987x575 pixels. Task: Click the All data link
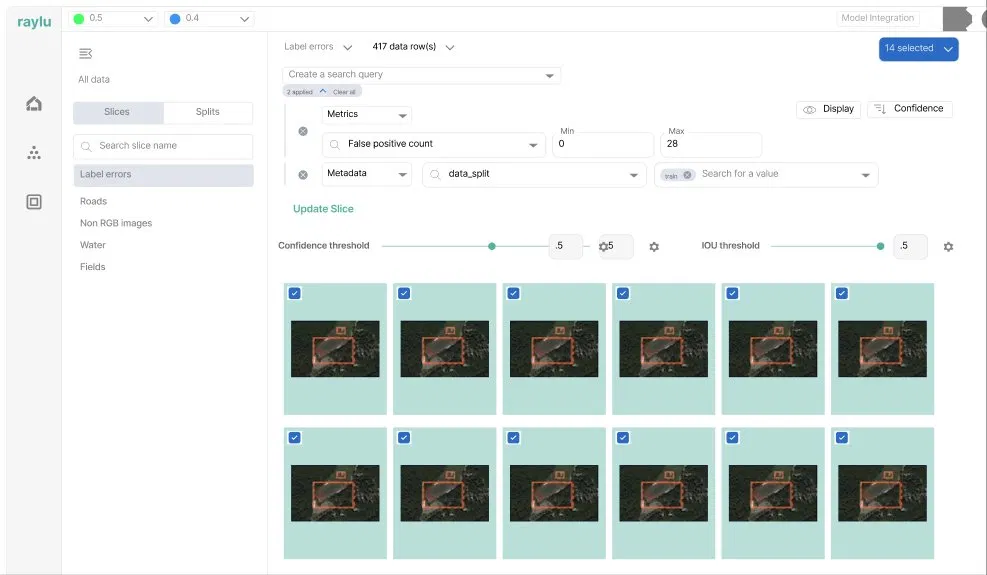94,79
